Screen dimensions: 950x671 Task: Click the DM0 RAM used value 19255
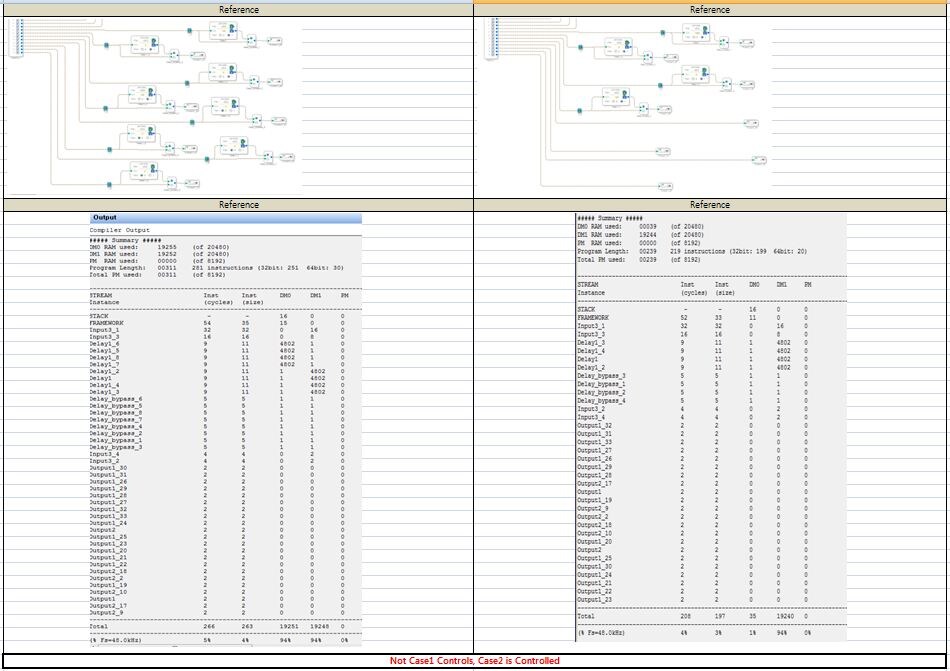[167, 247]
